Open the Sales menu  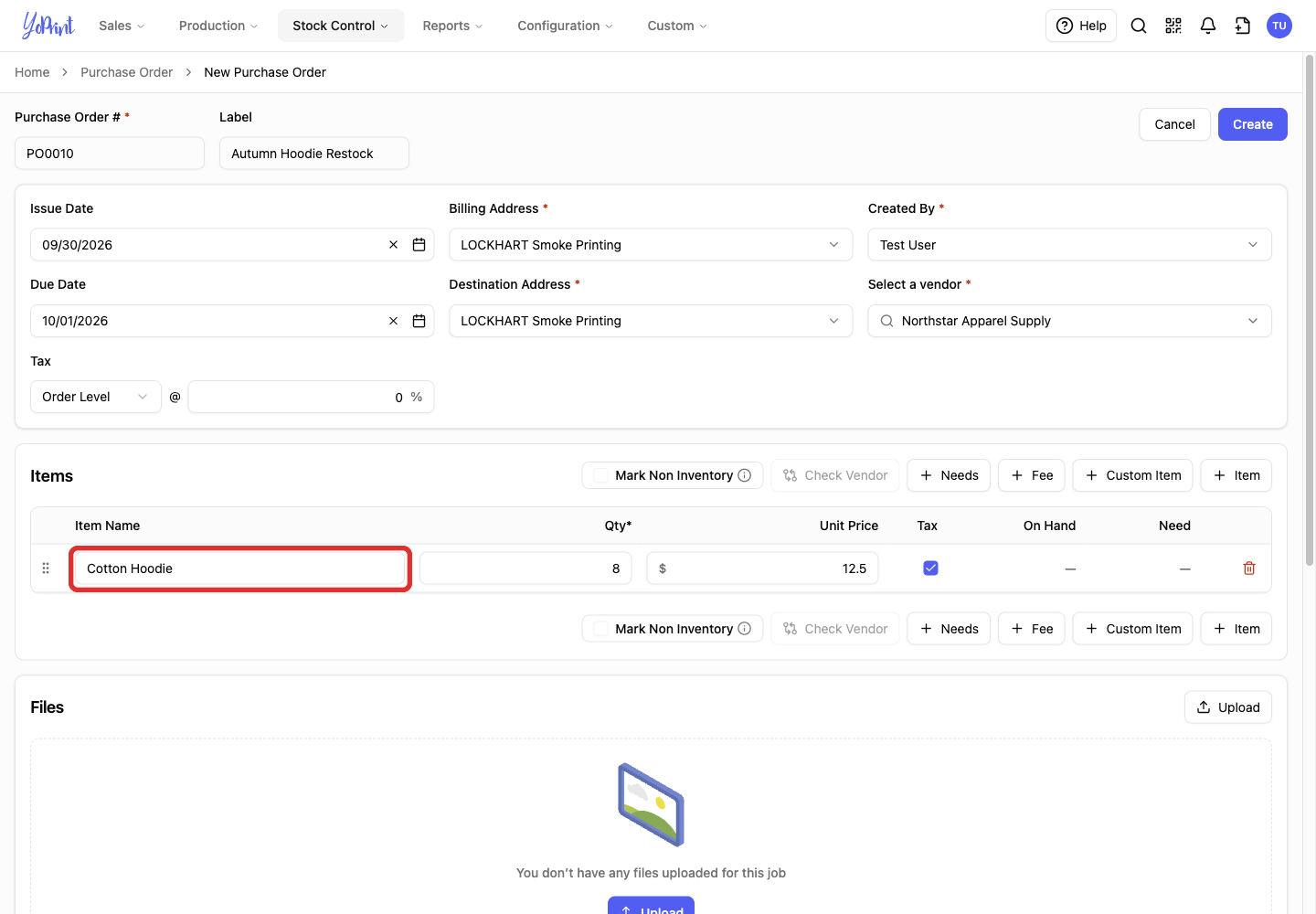point(122,26)
